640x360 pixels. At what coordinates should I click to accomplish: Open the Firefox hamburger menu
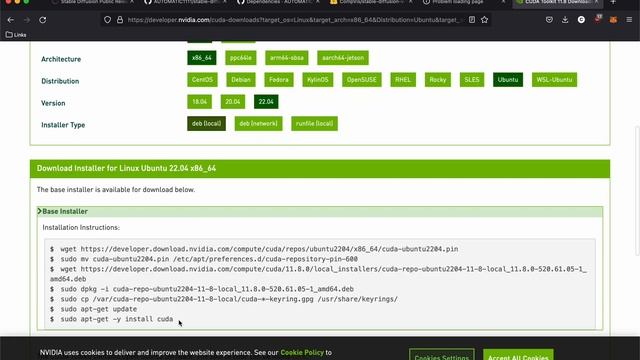(x=629, y=20)
